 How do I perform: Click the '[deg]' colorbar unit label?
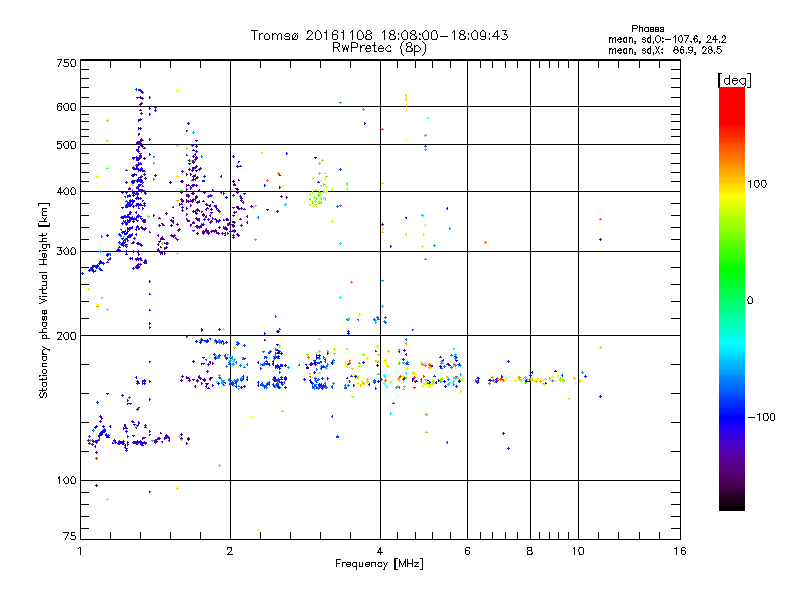(734, 80)
